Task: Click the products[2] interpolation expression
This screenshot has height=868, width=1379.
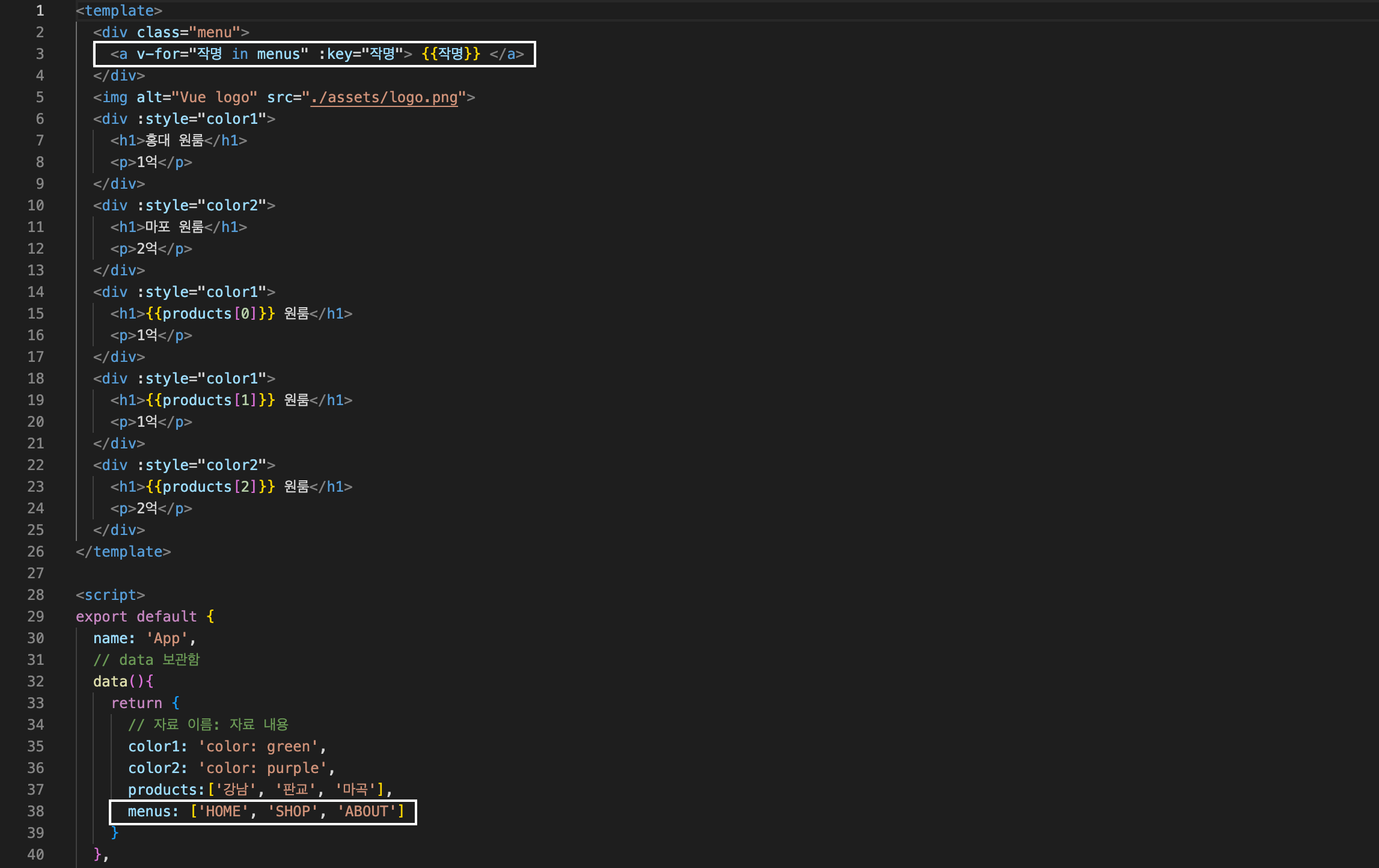Action: 210,487
